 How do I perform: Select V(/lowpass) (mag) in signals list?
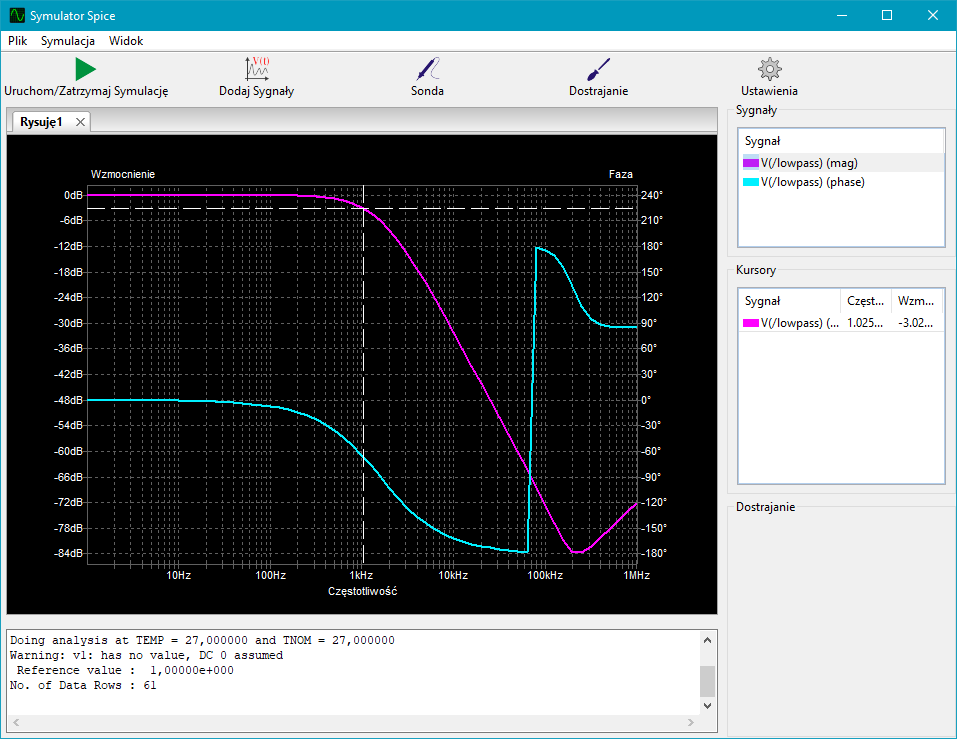coord(809,163)
